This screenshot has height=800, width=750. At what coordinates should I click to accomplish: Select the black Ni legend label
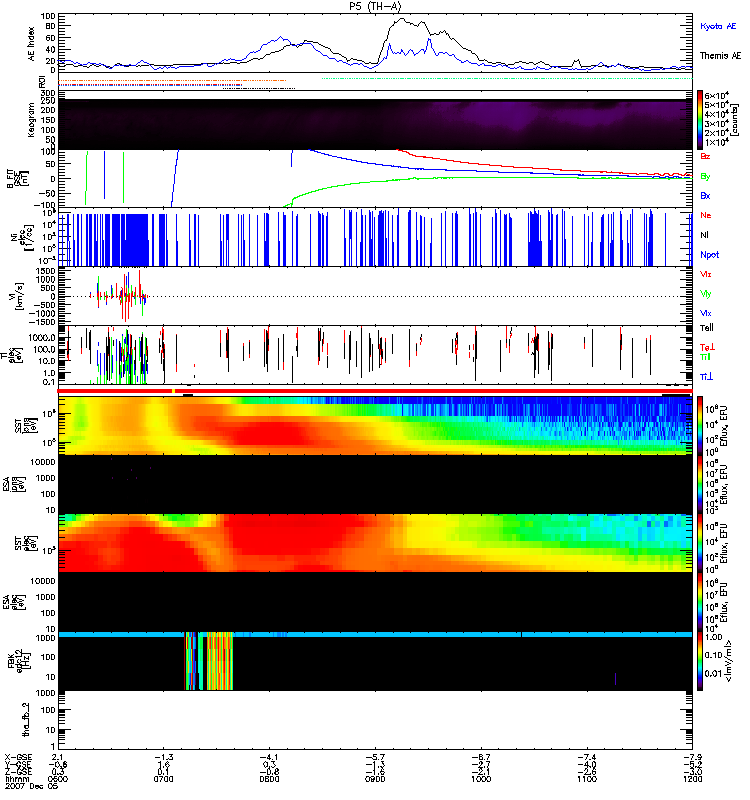coord(704,235)
